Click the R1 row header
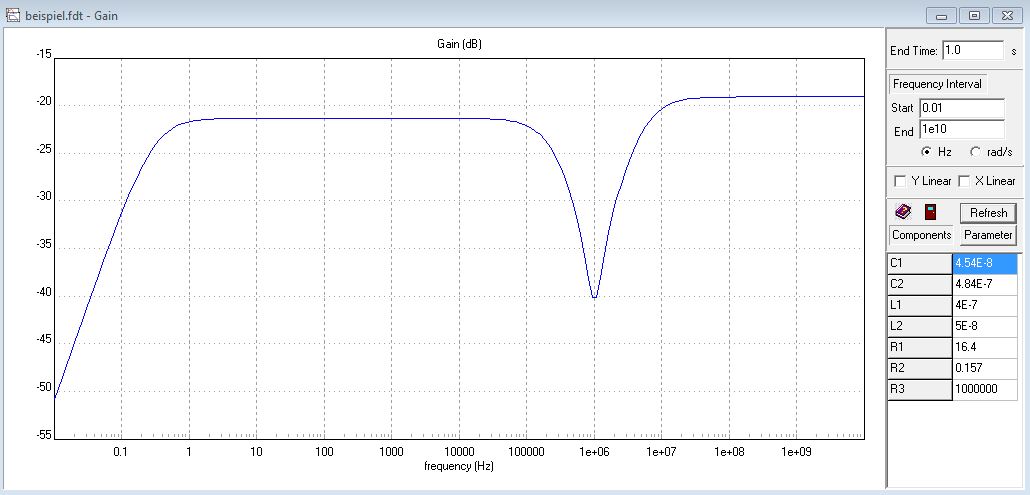This screenshot has width=1030, height=495. point(920,347)
